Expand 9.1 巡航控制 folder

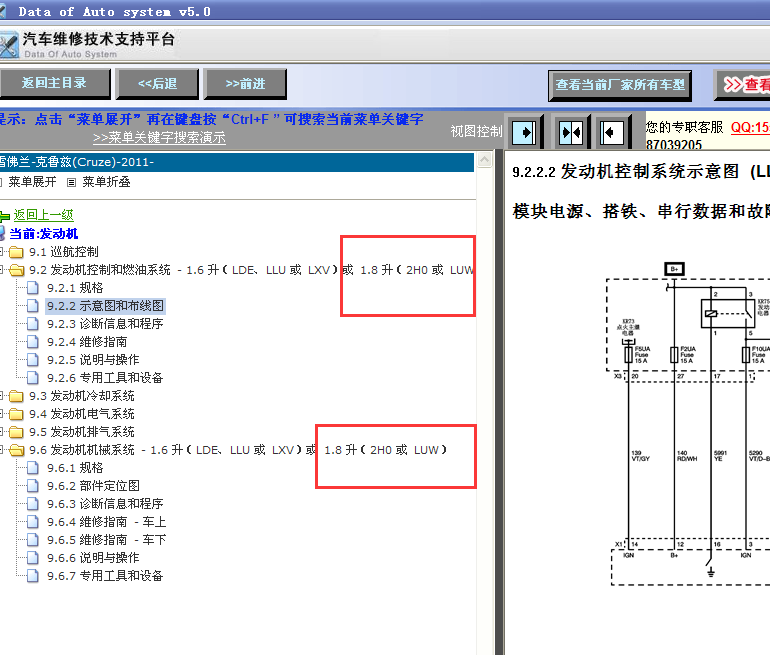(1, 252)
